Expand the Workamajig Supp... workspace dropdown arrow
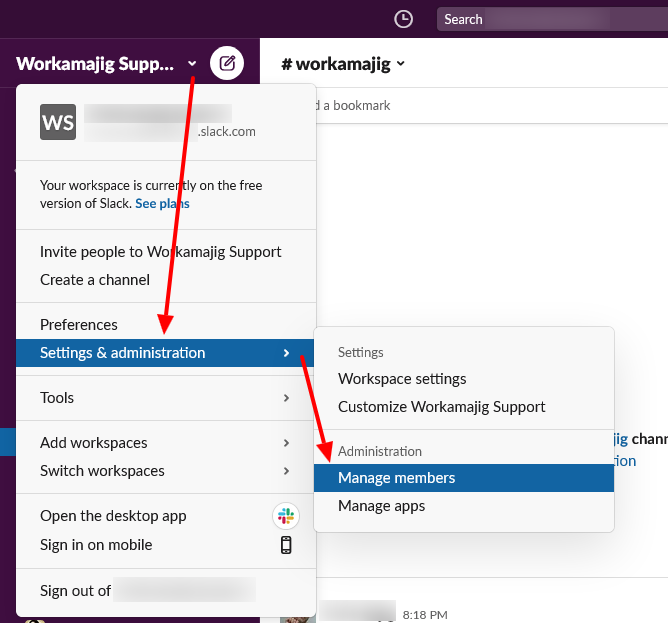The width and height of the screenshot is (668, 623). [192, 63]
